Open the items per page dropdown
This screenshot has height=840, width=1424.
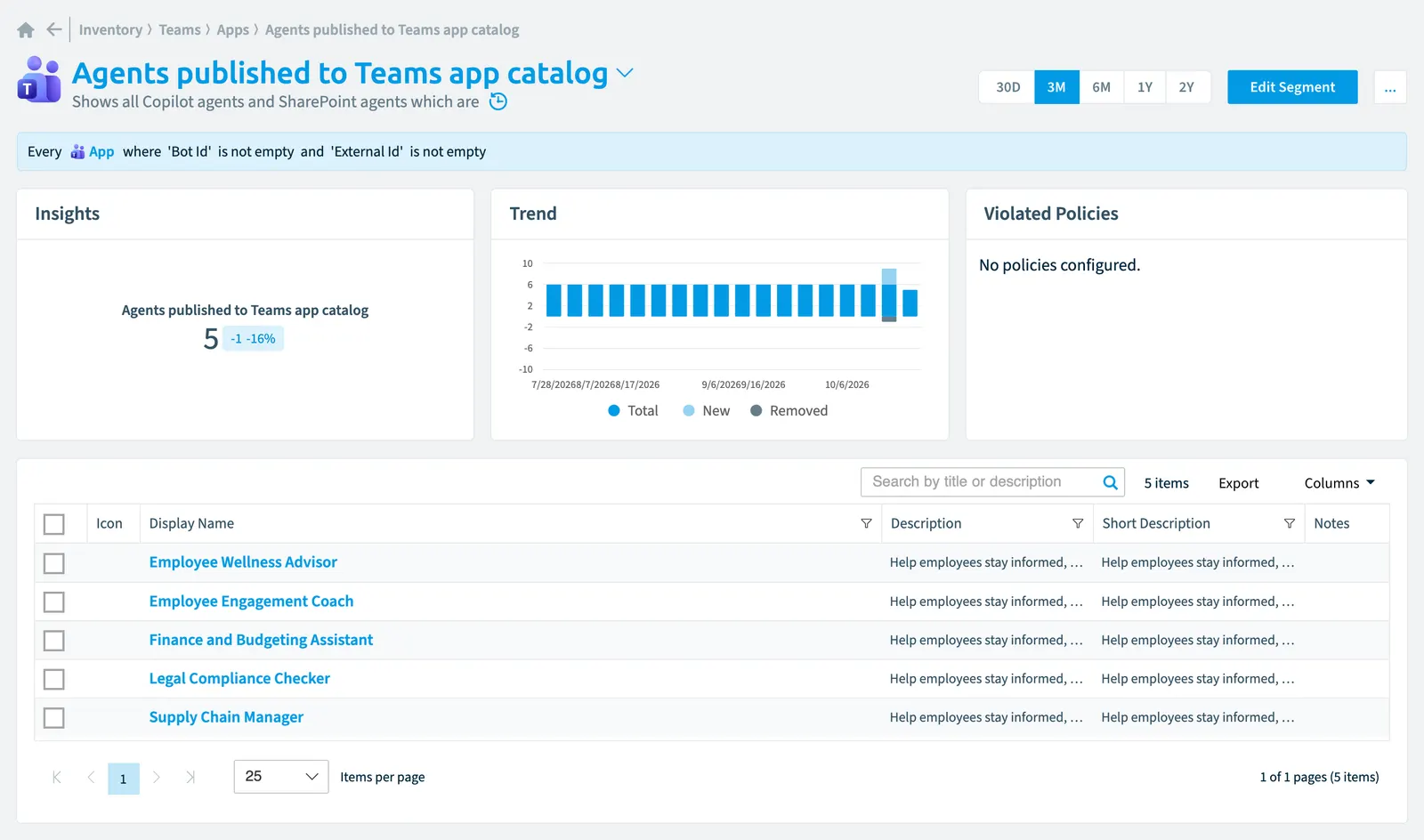(x=281, y=777)
